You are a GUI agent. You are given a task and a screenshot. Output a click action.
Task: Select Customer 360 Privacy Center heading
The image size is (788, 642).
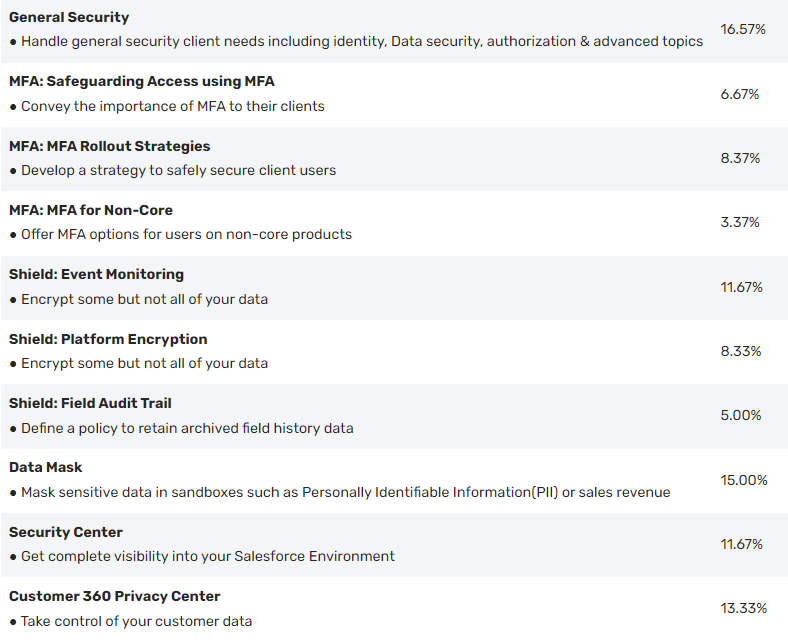[115, 596]
